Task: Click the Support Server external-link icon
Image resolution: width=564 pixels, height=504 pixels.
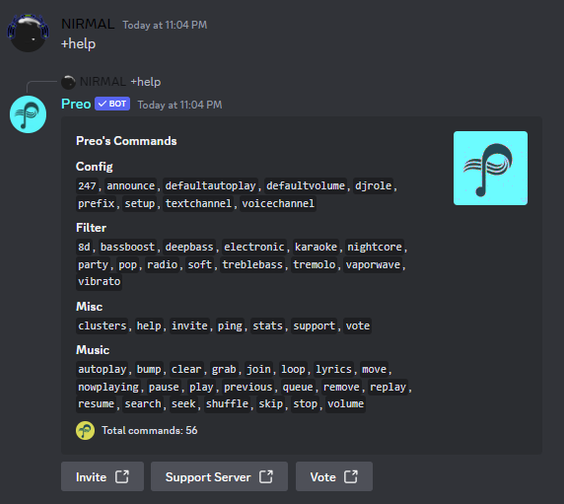Action: coord(266,477)
